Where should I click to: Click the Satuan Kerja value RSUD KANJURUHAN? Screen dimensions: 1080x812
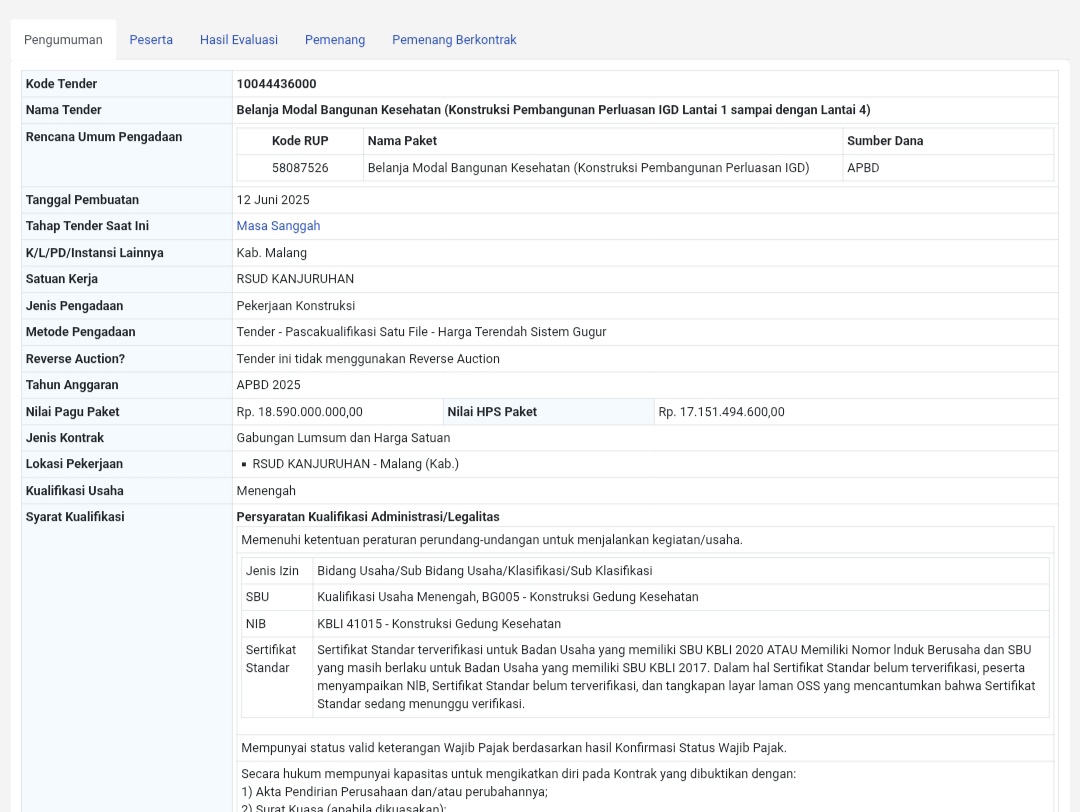(295, 279)
